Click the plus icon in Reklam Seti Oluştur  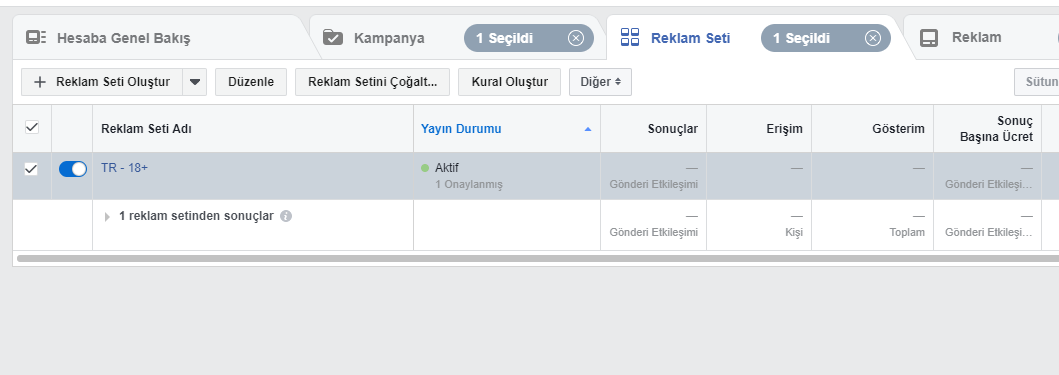[40, 82]
